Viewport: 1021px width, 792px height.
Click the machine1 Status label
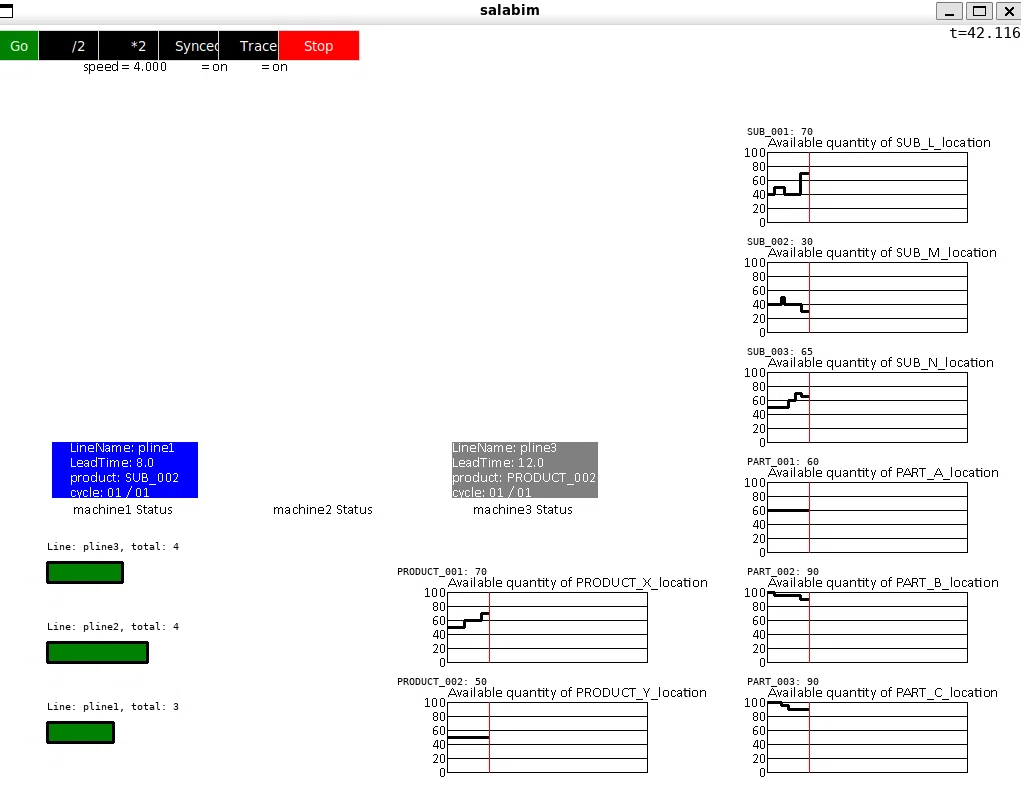click(x=123, y=509)
